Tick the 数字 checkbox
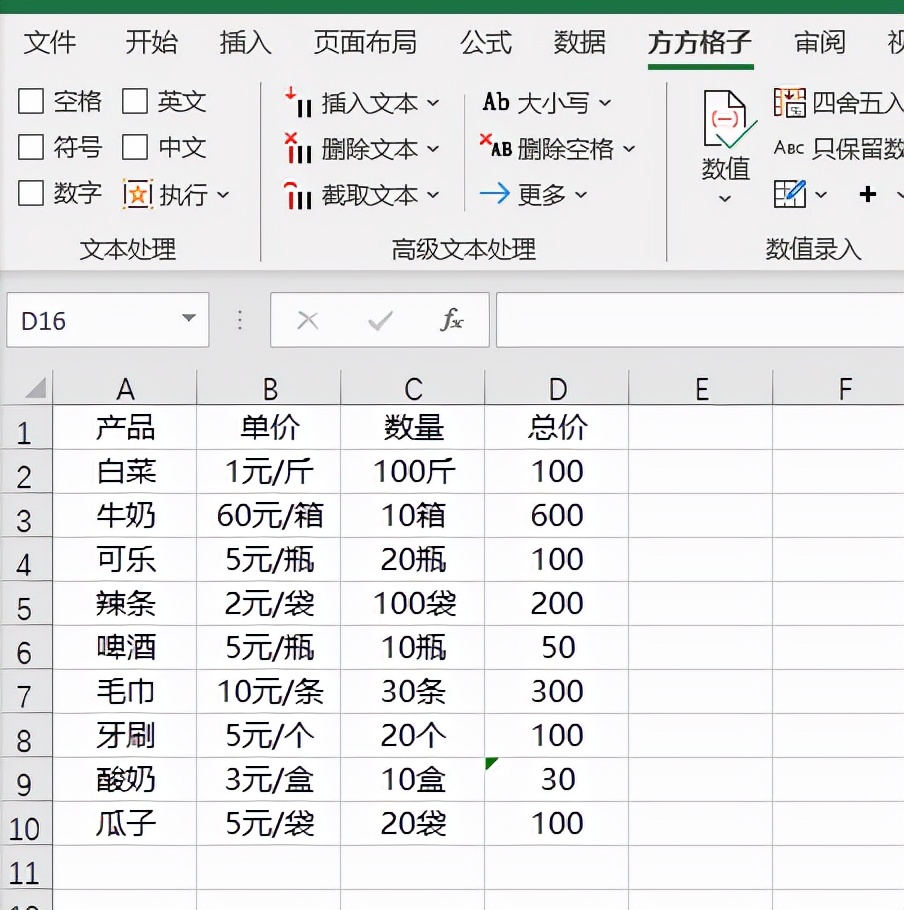 coord(33,193)
